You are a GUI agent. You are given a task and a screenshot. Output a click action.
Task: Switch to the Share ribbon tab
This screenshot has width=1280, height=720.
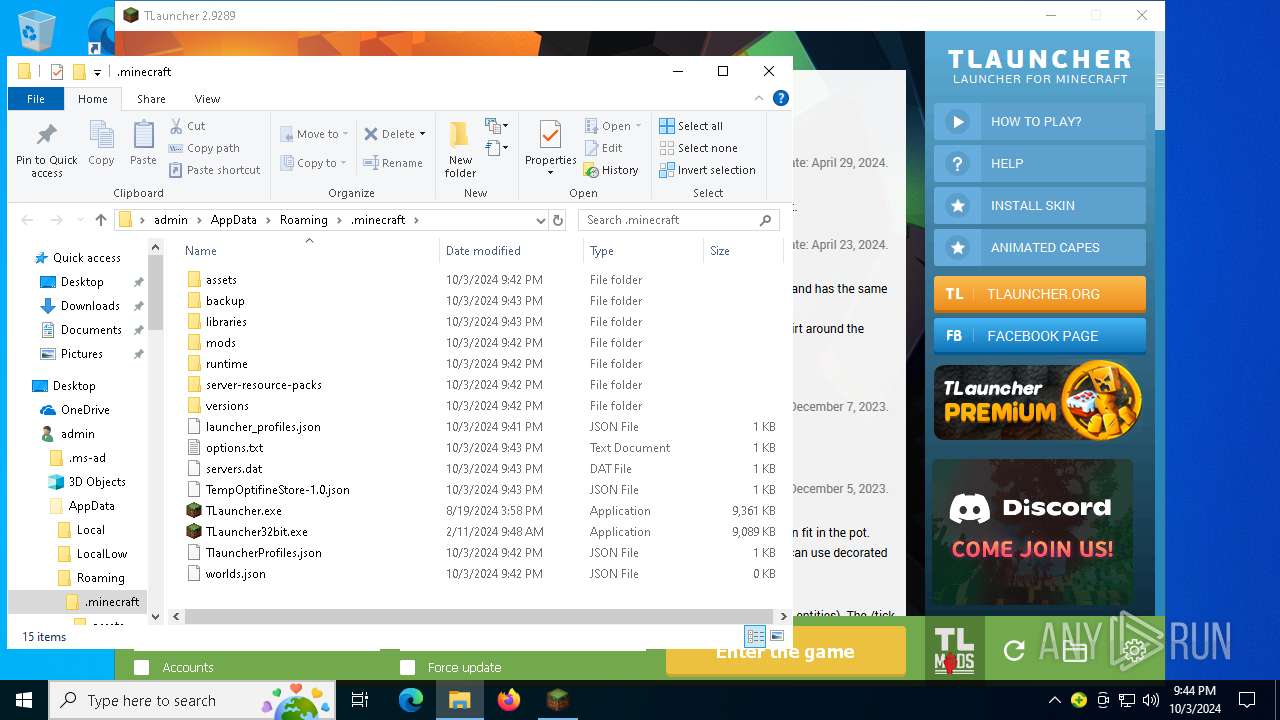pyautogui.click(x=152, y=99)
